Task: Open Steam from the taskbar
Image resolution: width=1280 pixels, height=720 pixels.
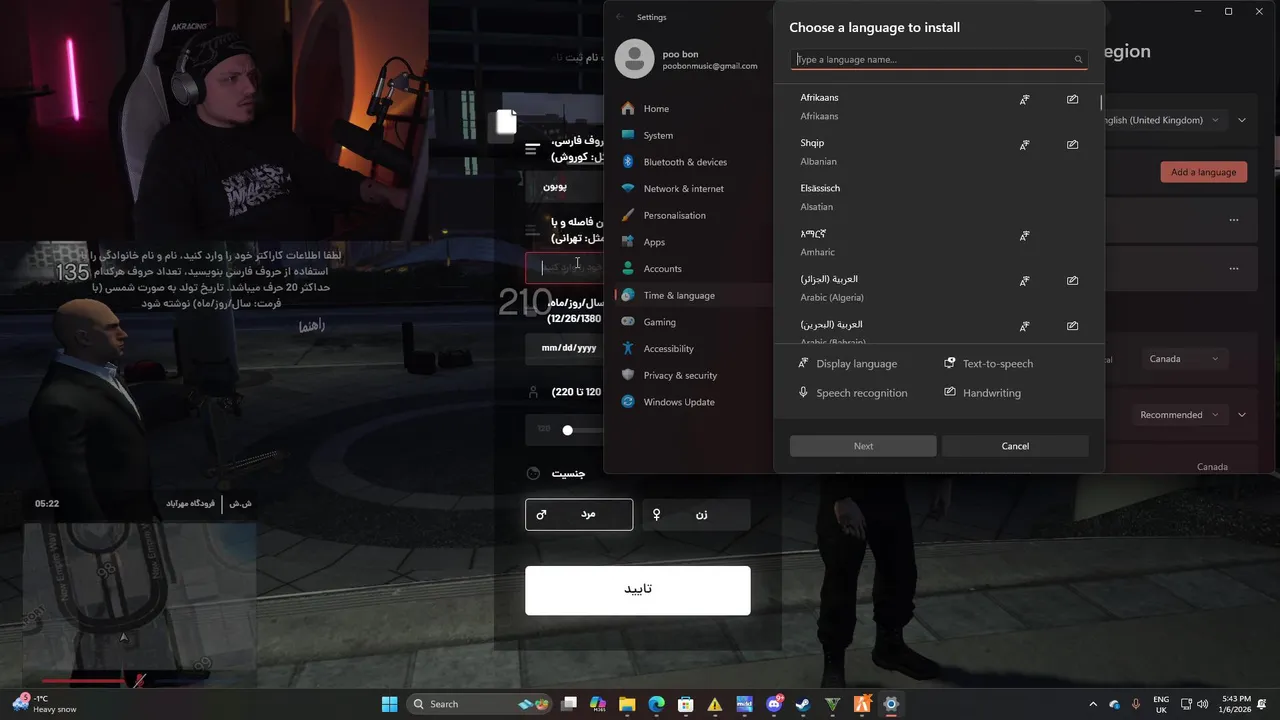Action: 803,704
